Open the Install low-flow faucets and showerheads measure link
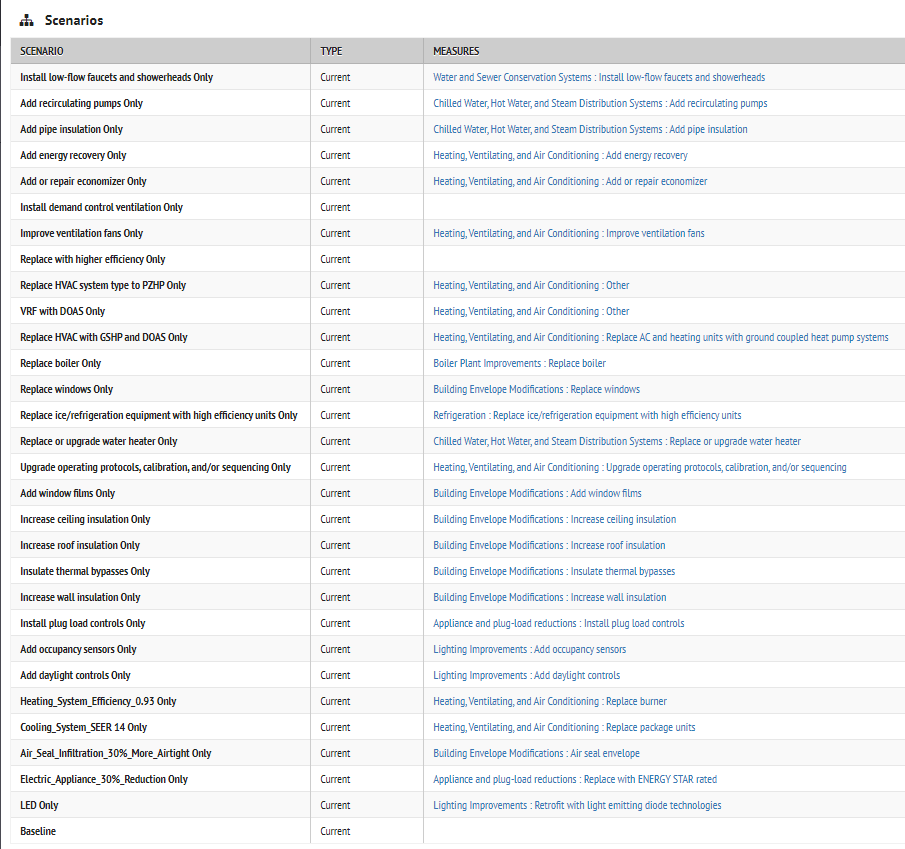Image resolution: width=905 pixels, height=849 pixels. click(597, 77)
